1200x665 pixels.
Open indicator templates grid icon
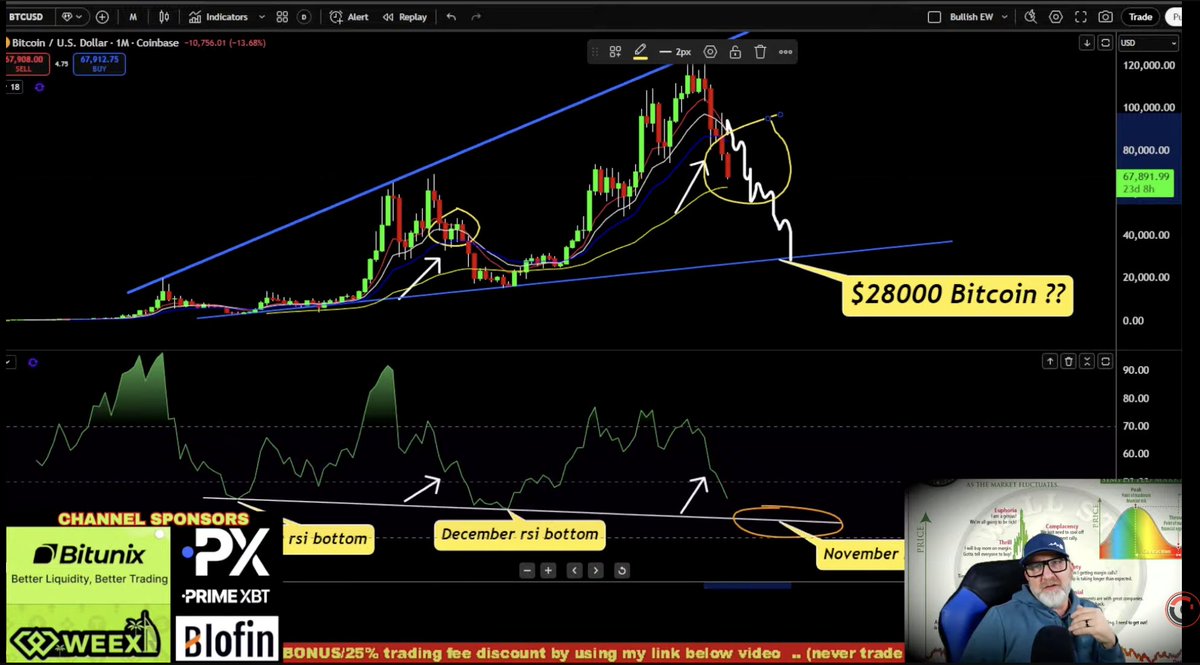[x=283, y=17]
